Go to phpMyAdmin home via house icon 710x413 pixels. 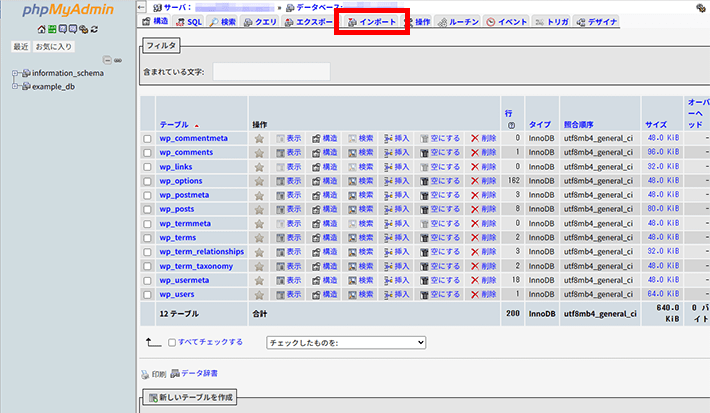click(x=42, y=29)
